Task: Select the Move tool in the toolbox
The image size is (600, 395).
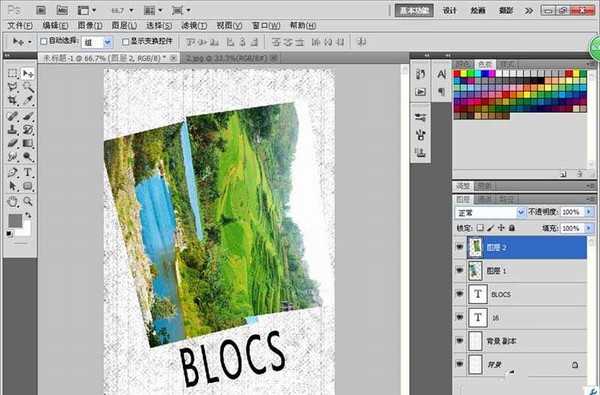Action: click(28, 73)
